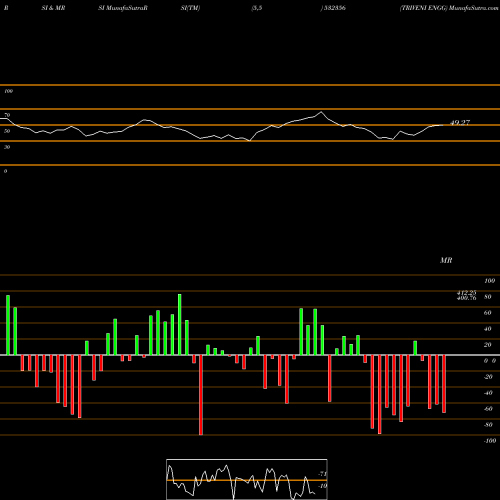Click the -71 value in mini chart
This screenshot has width=500, height=500.
coord(322,474)
